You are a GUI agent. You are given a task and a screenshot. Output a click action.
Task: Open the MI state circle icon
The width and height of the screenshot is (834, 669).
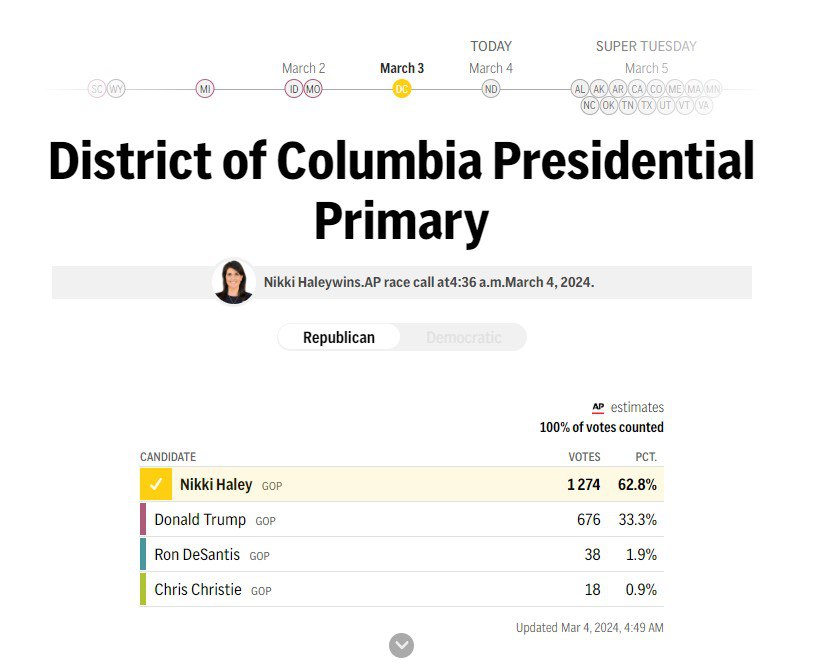coord(205,89)
